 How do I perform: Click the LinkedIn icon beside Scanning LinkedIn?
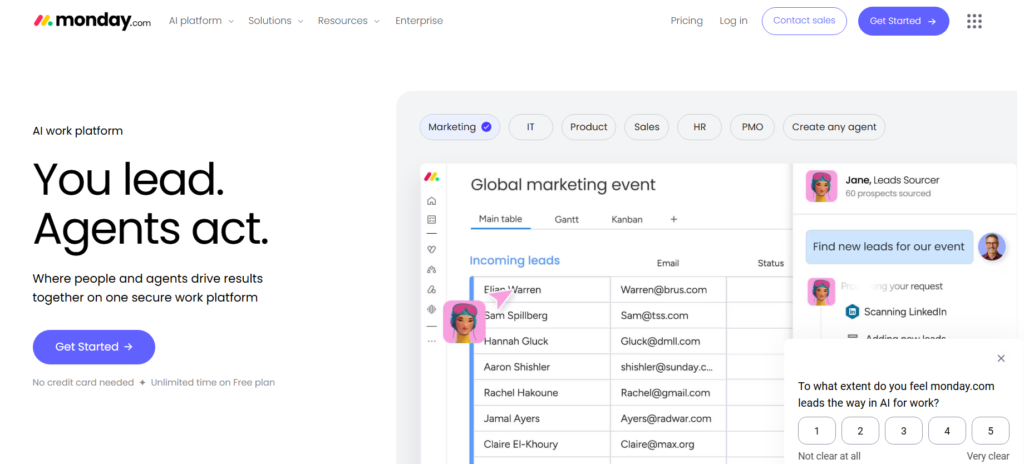coord(852,312)
